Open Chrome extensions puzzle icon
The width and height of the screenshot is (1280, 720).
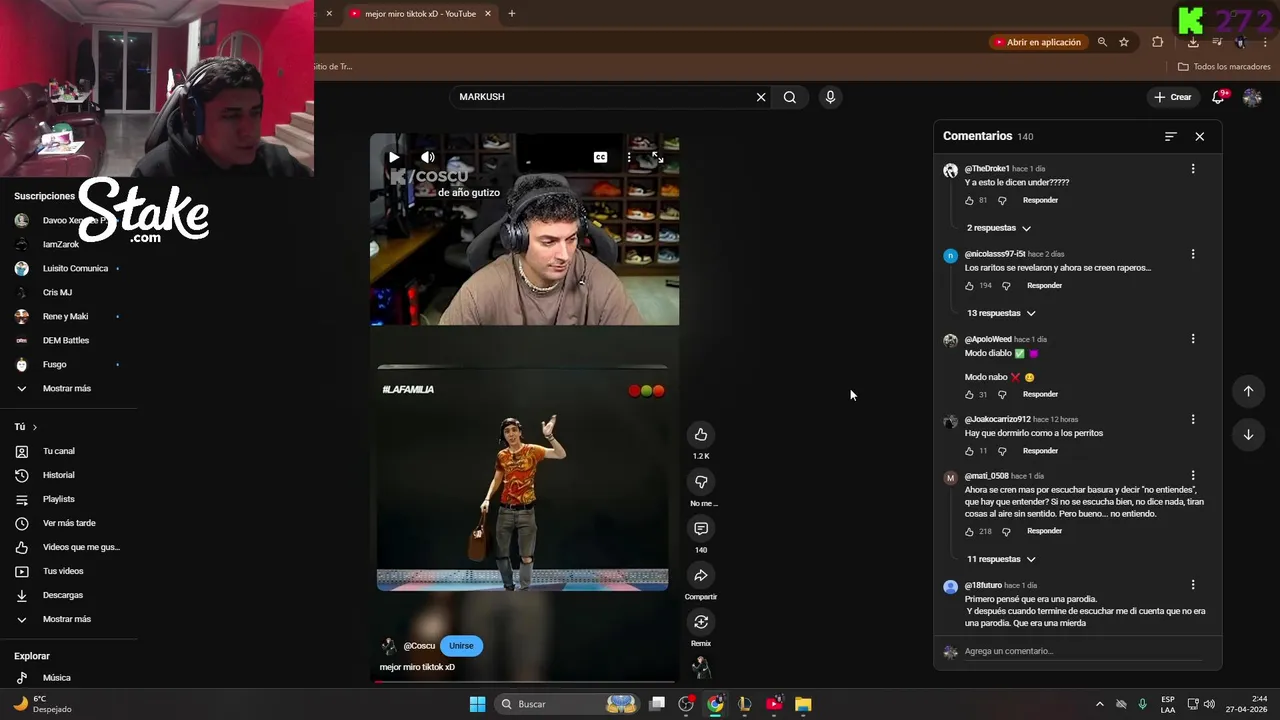1157,42
